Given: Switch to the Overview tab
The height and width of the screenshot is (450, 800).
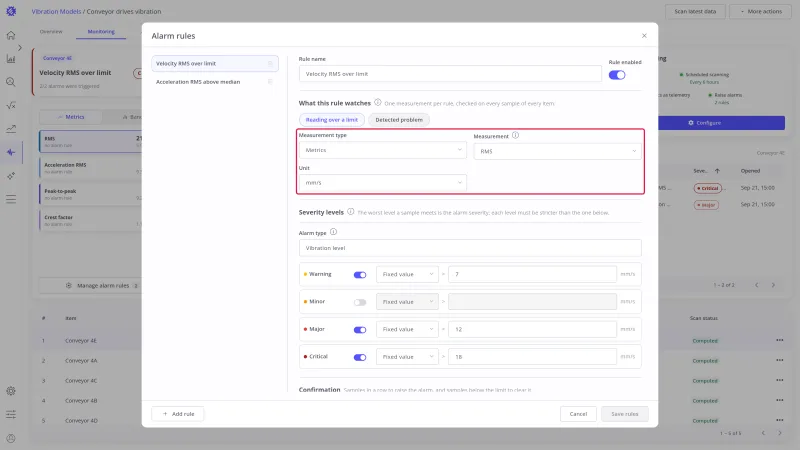Looking at the screenshot, I should pos(51,32).
